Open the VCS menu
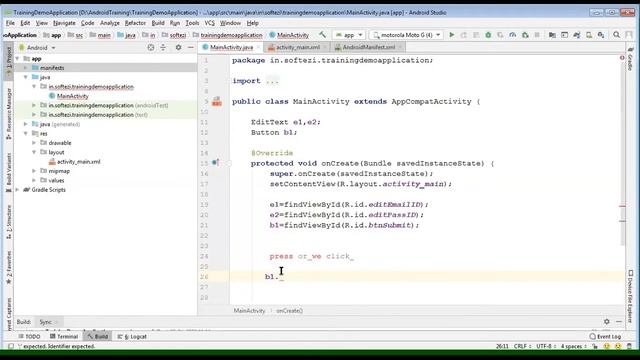 tap(209, 23)
